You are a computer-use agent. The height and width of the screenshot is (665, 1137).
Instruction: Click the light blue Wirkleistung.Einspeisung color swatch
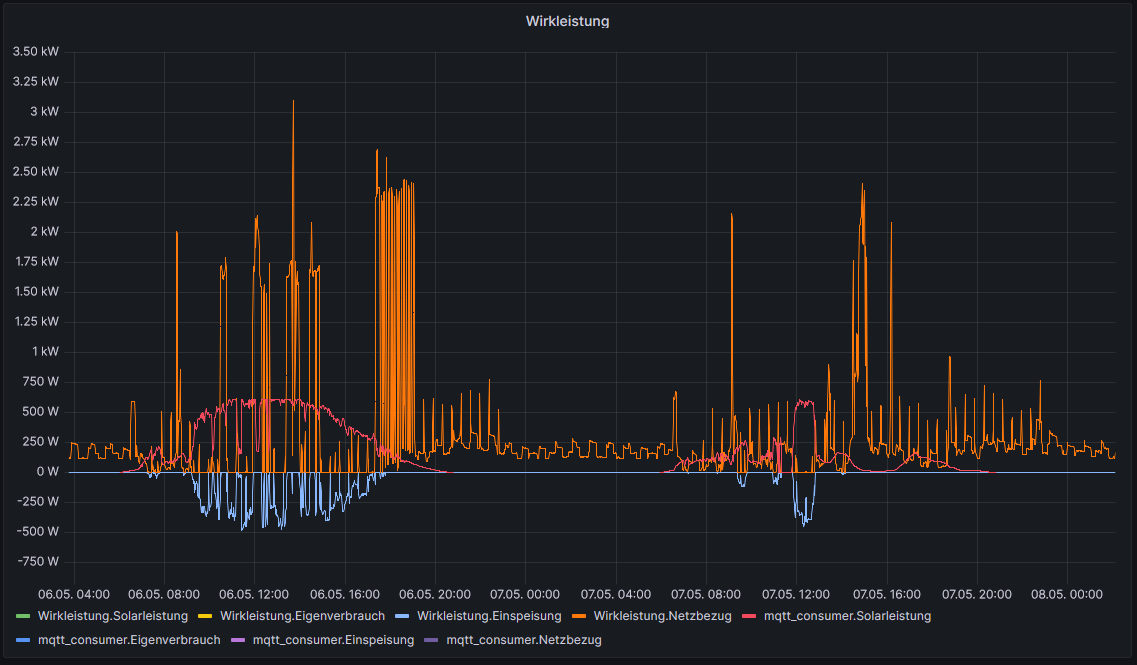(405, 616)
